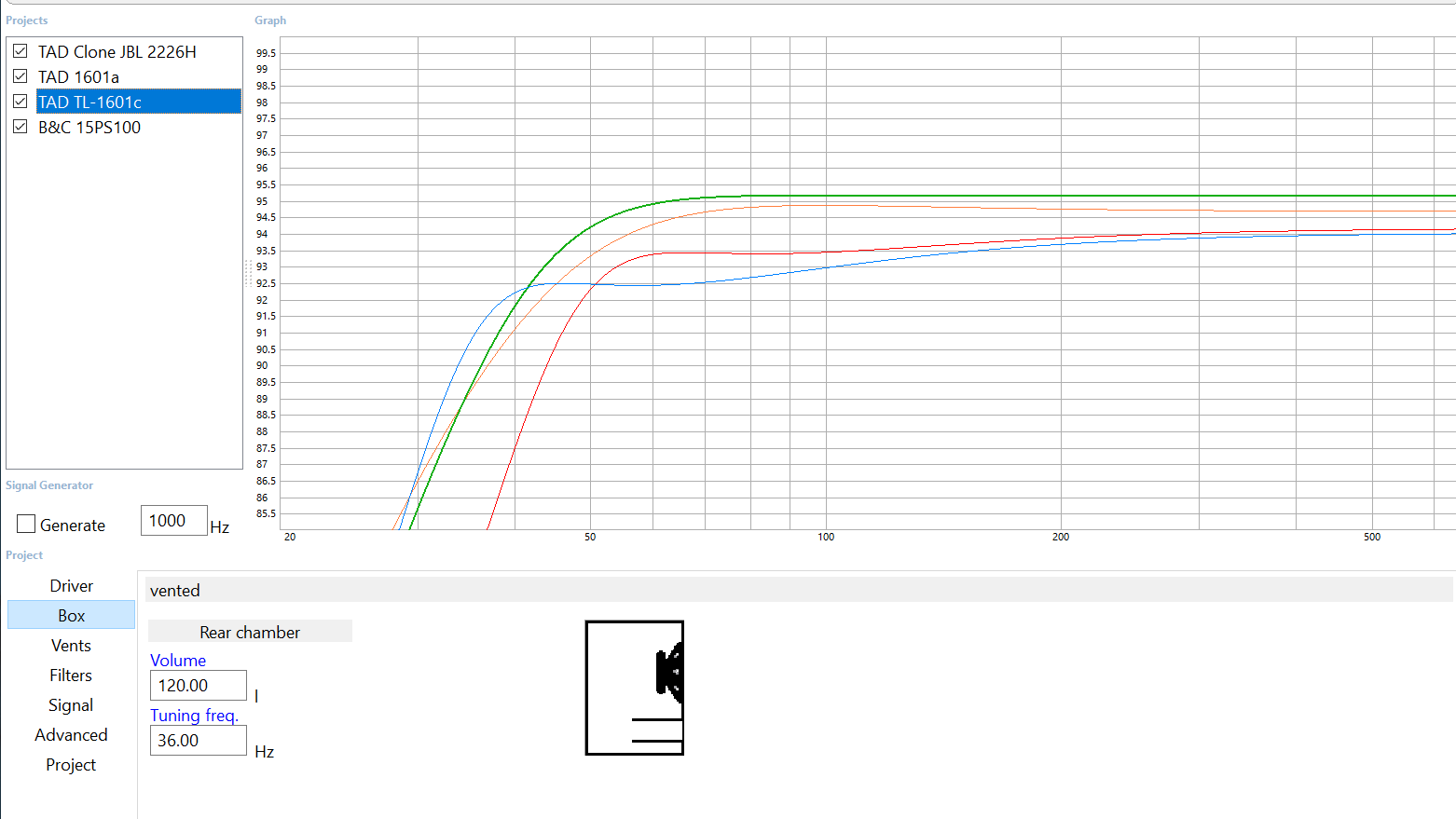Uncheck the TAD 1601a project checkbox
This screenshot has width=1456, height=819.
(x=21, y=76)
